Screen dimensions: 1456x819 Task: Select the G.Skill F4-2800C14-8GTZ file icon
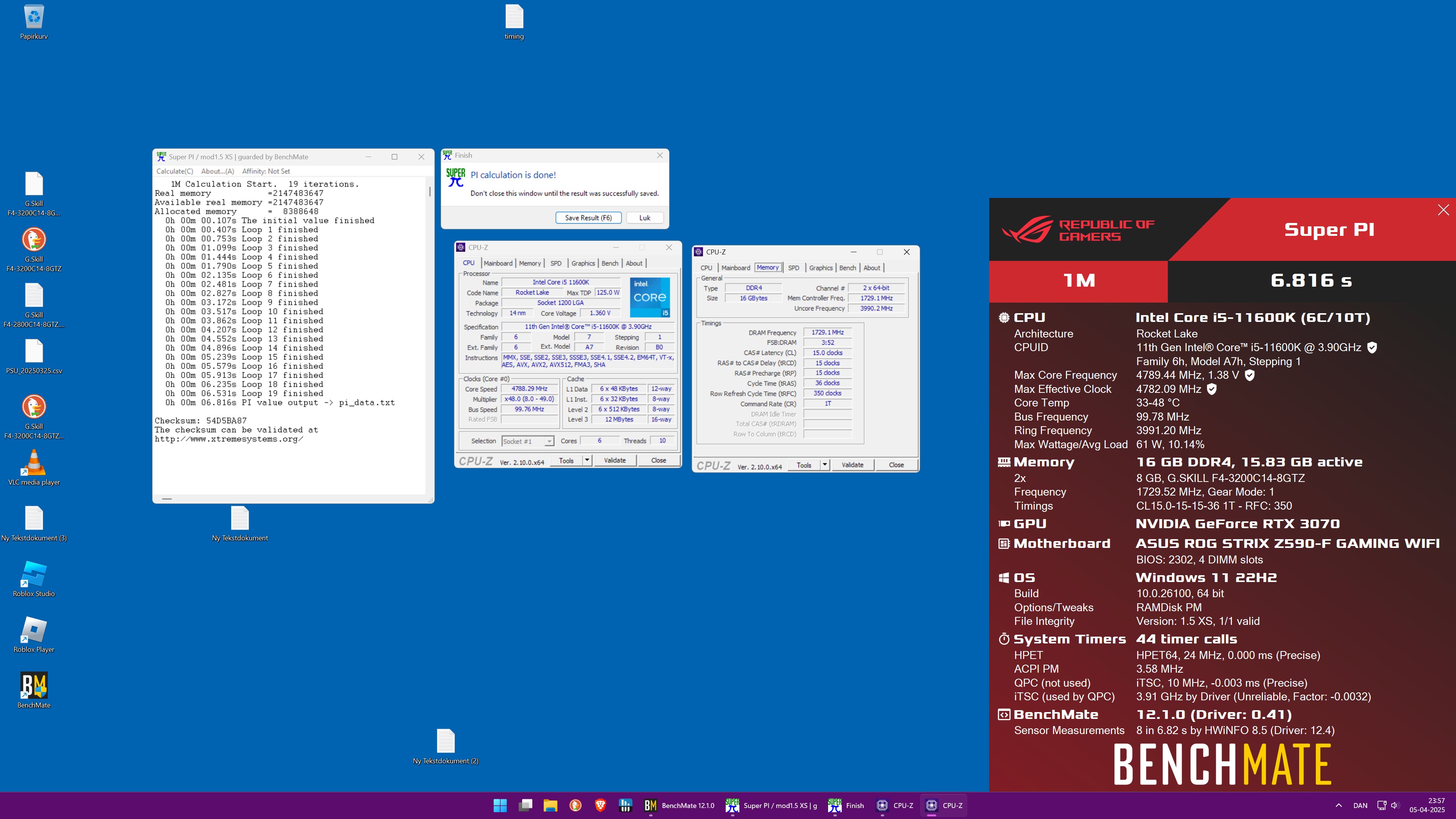pos(34,305)
